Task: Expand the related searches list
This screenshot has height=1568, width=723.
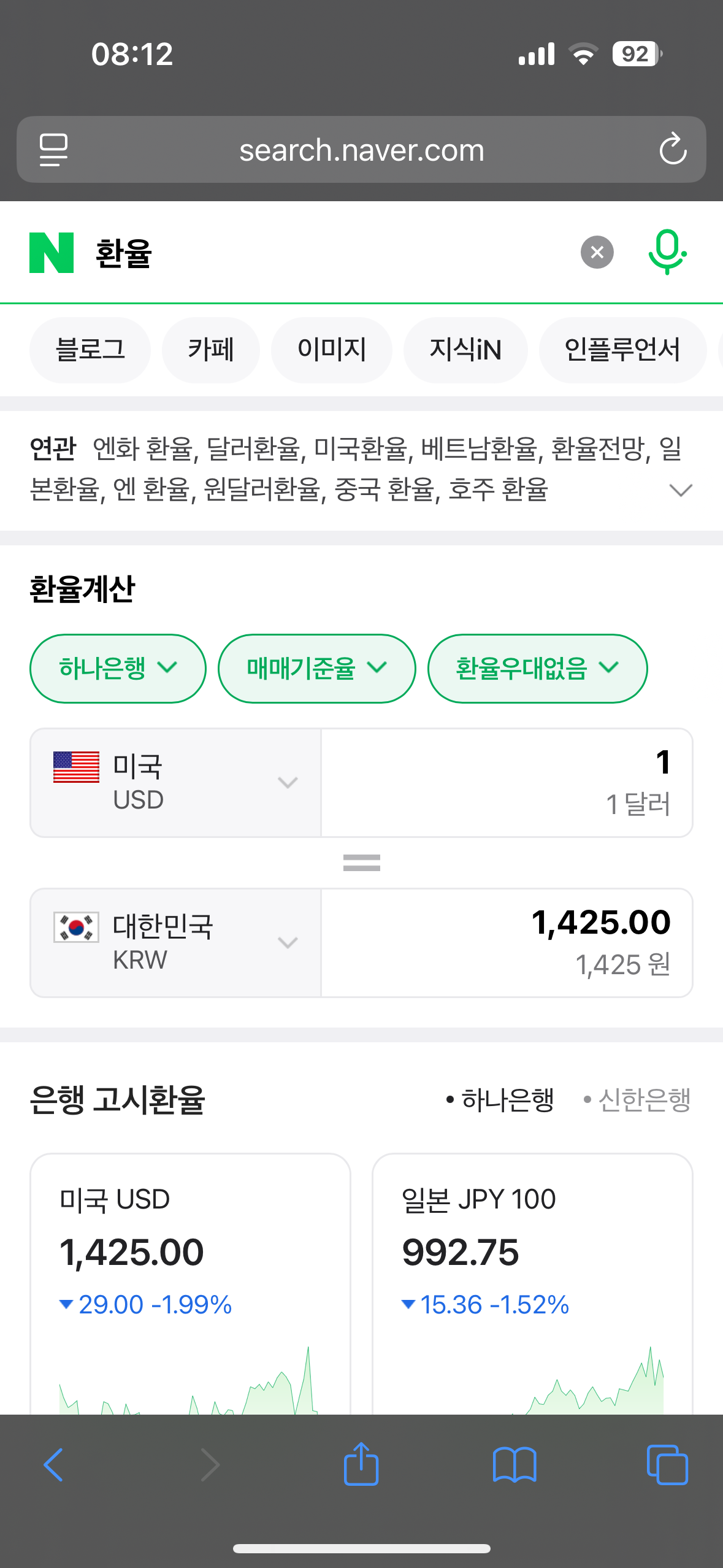Action: [x=681, y=490]
